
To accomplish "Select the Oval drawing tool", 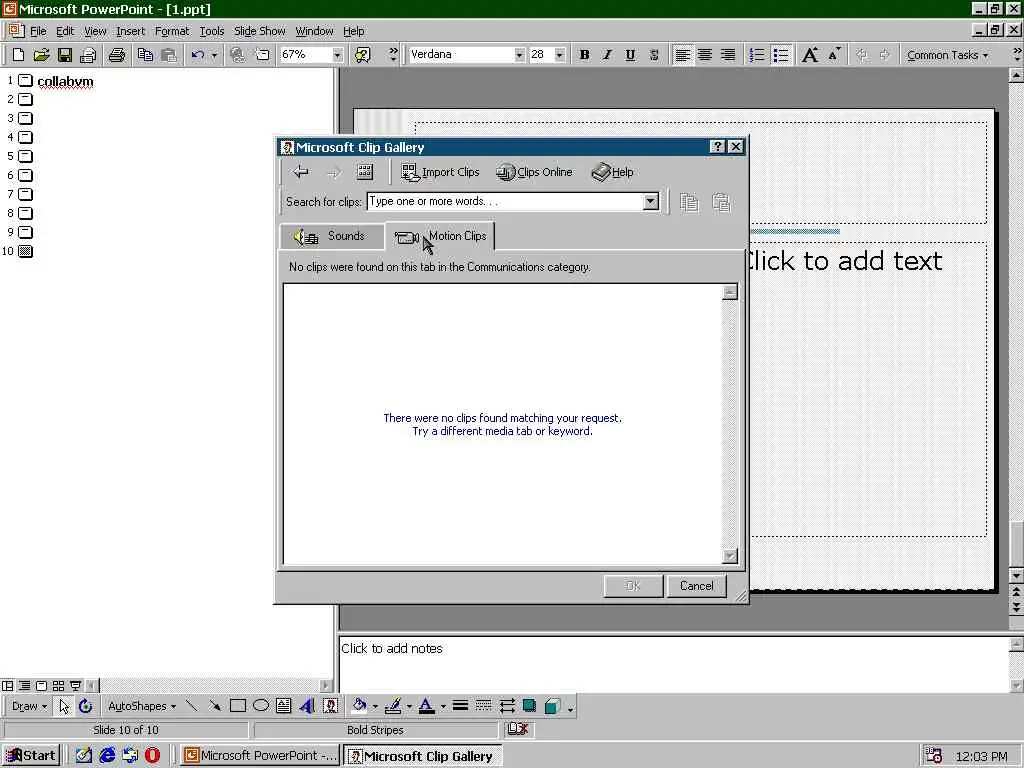I will coord(261,706).
